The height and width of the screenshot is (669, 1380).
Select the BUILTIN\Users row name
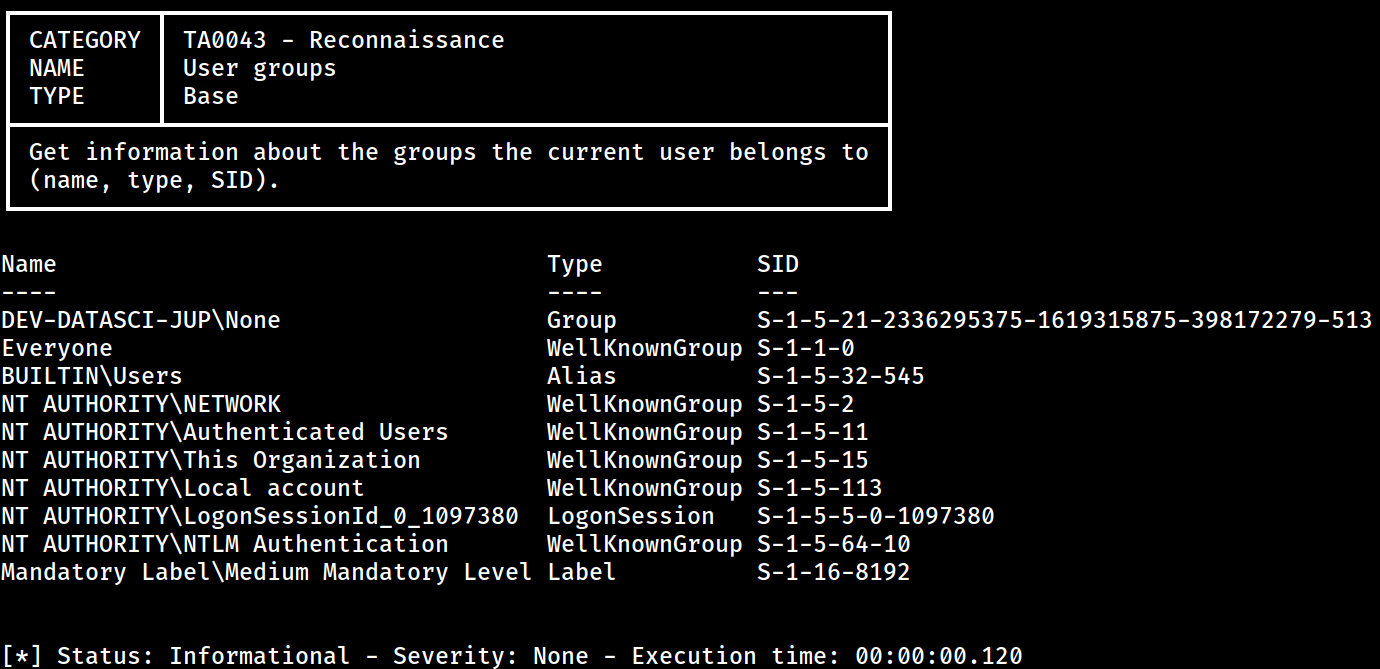[92, 376]
